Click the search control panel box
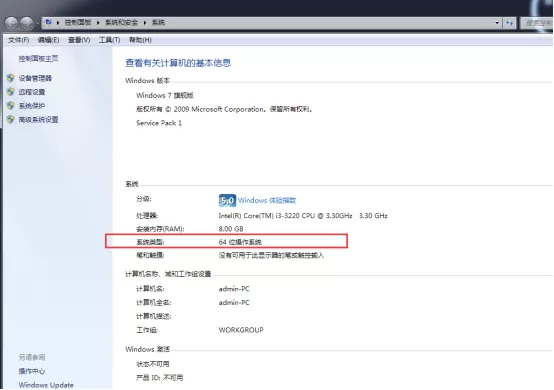Screen dimensions: 554x390 point(537,23)
